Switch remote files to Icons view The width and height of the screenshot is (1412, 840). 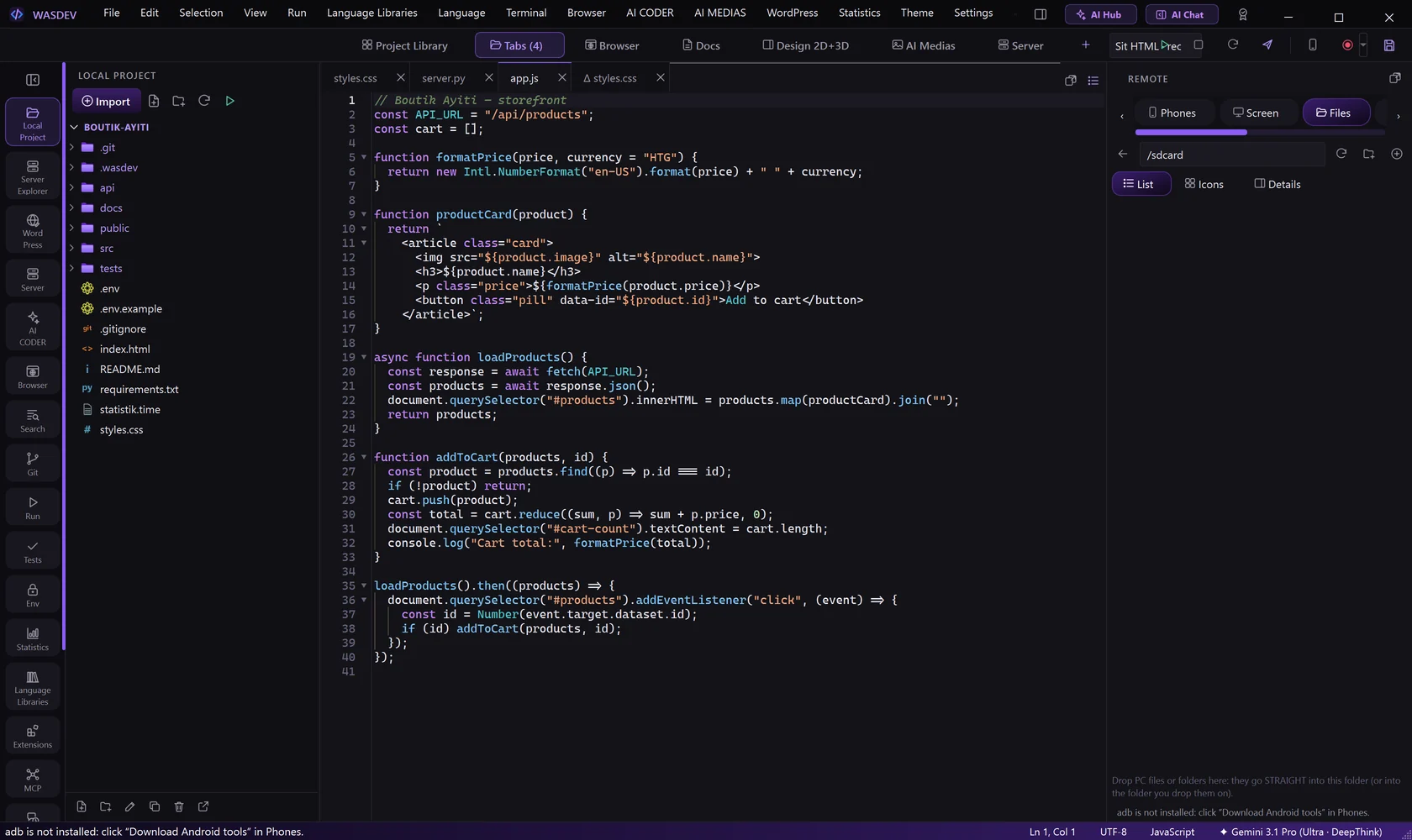click(x=1204, y=184)
